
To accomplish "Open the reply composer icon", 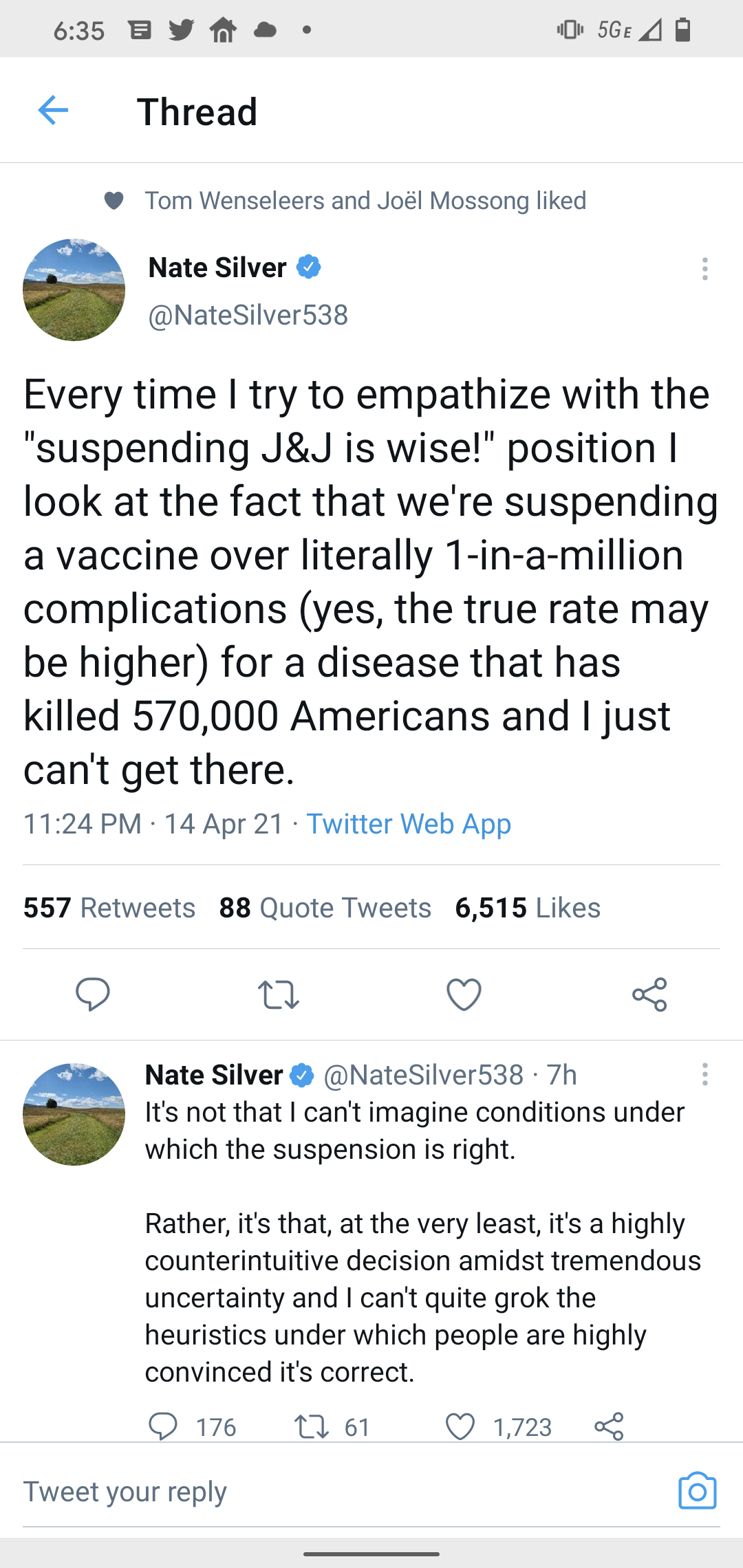I will pyautogui.click(x=94, y=993).
